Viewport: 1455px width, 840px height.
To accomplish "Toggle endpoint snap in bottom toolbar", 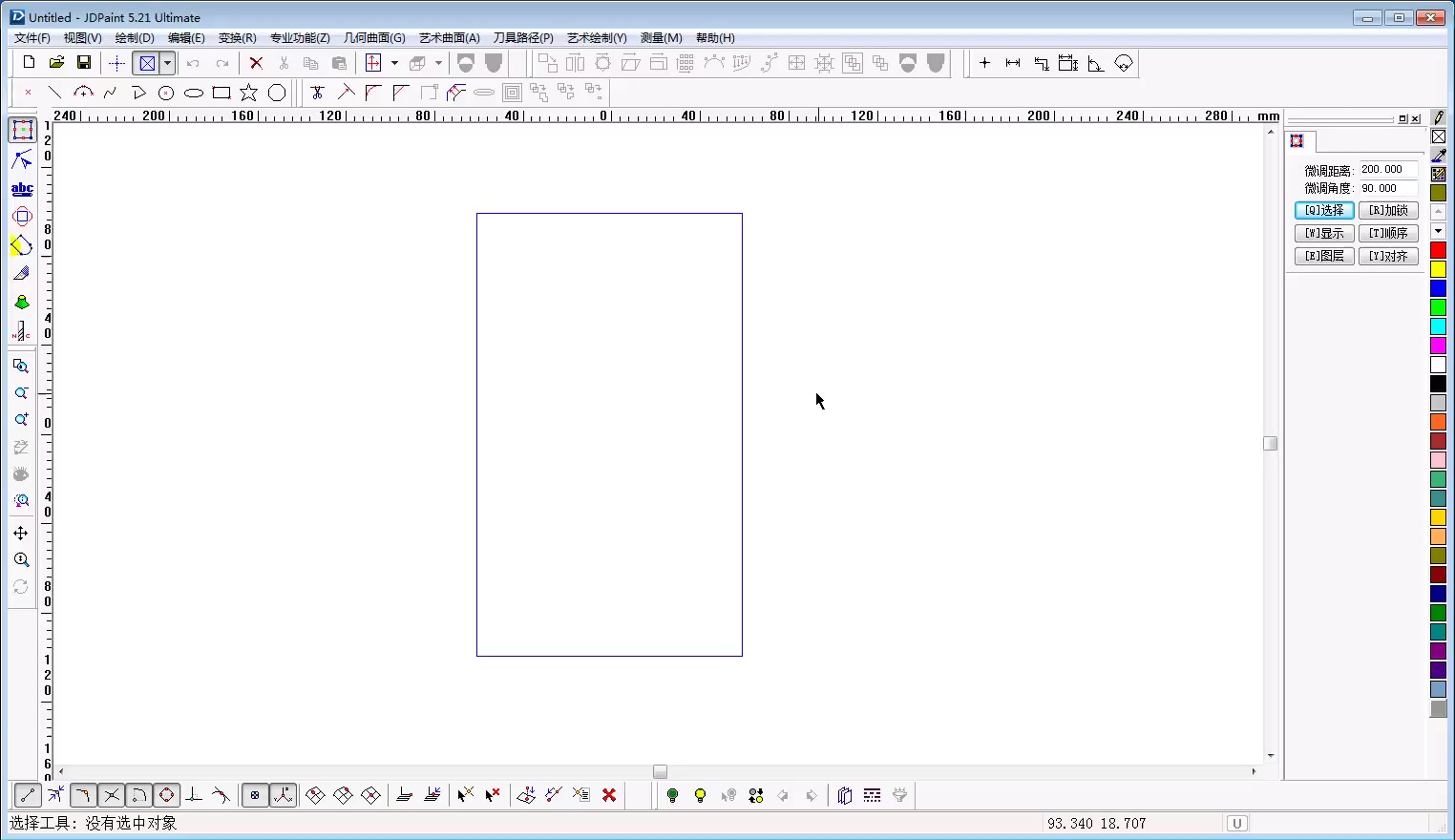I will 28,795.
